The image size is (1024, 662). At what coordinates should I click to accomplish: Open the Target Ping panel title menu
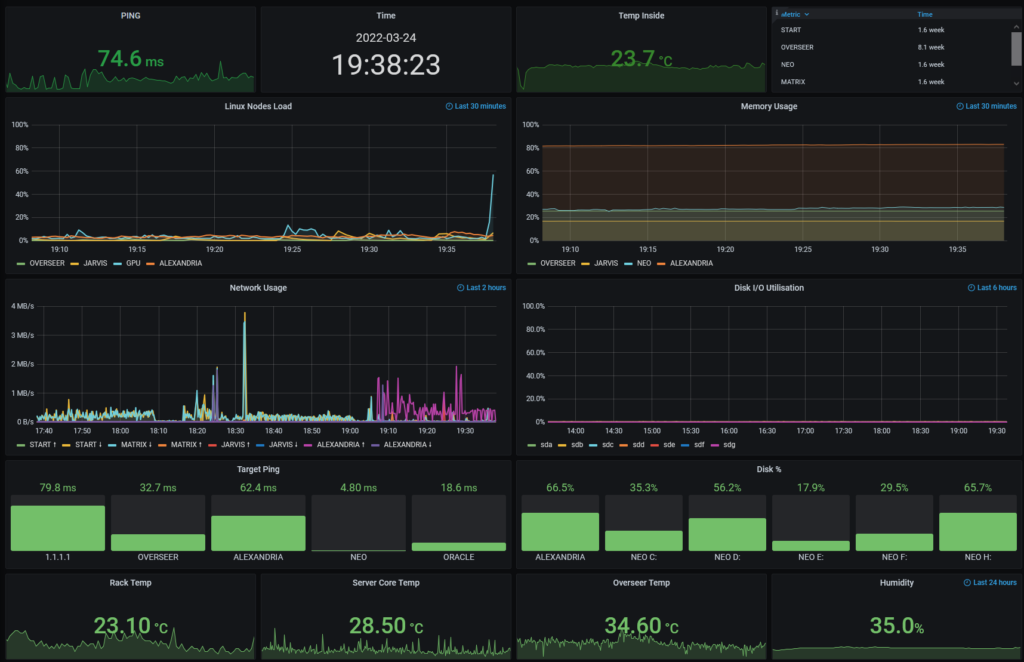point(258,467)
